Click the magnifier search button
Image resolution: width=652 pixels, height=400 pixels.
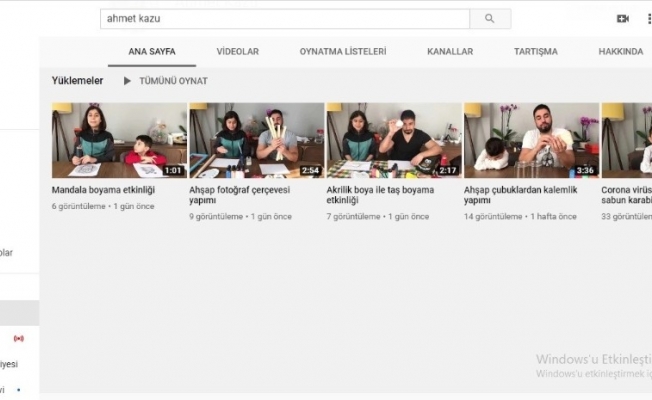[x=489, y=19]
